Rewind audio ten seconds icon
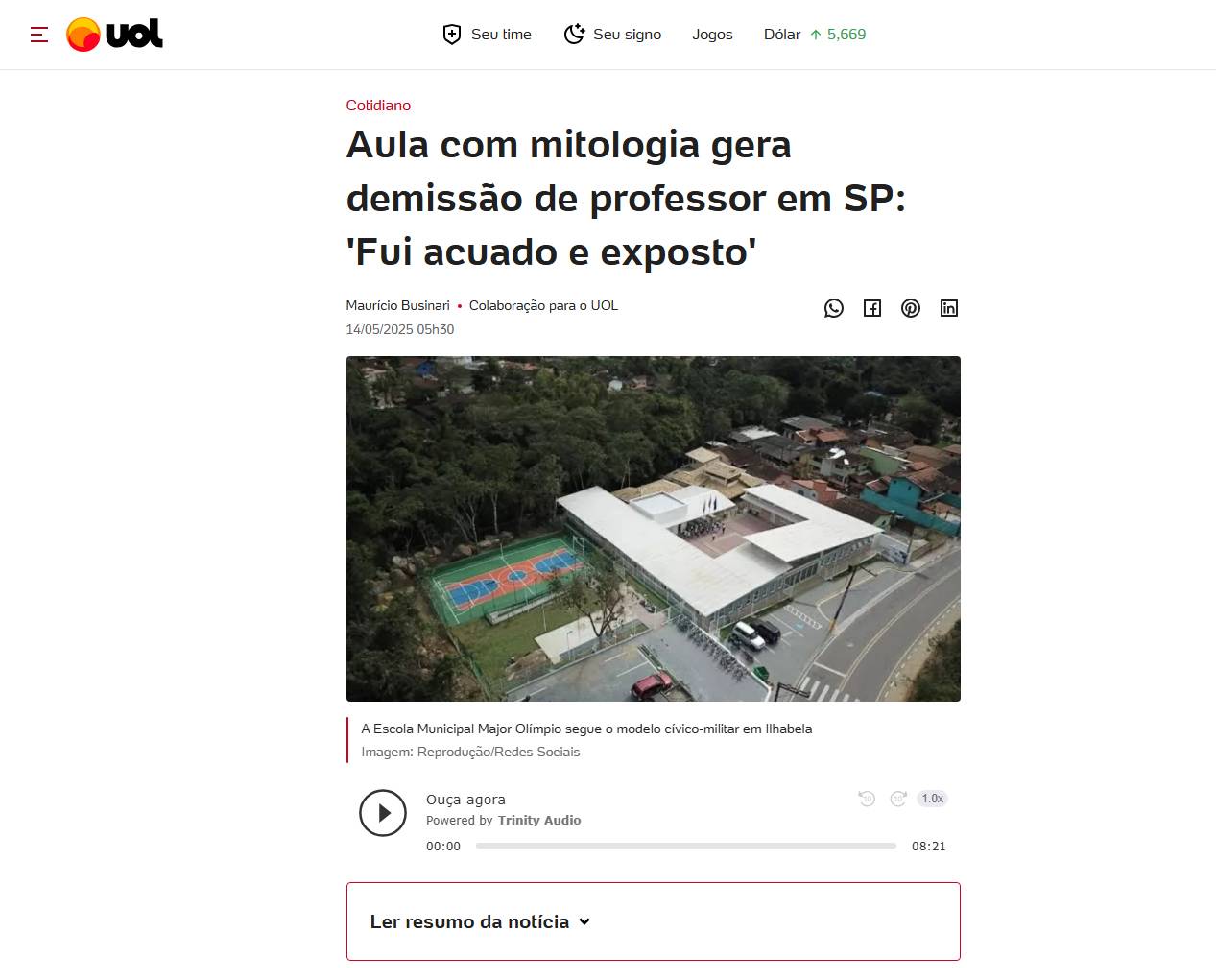The width and height of the screenshot is (1216, 980). point(867,799)
